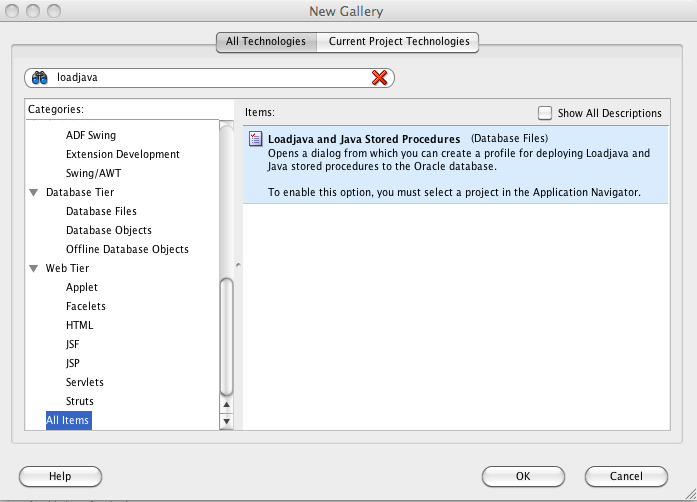This screenshot has width=697, height=502.
Task: Choose Extension Development category
Action: [123, 154]
